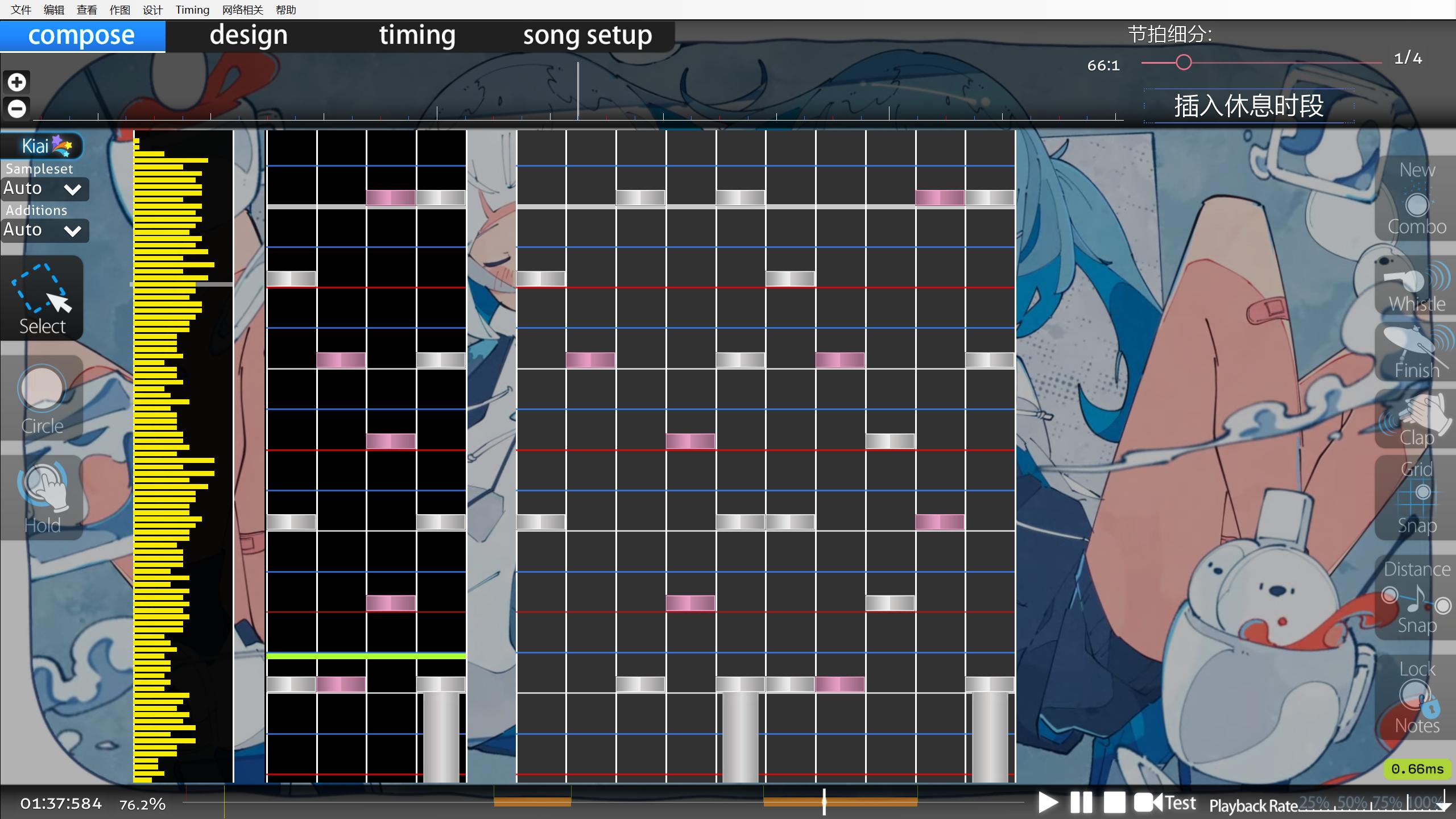Switch to the timing tab
This screenshot has height=819, width=1456.
[417, 35]
